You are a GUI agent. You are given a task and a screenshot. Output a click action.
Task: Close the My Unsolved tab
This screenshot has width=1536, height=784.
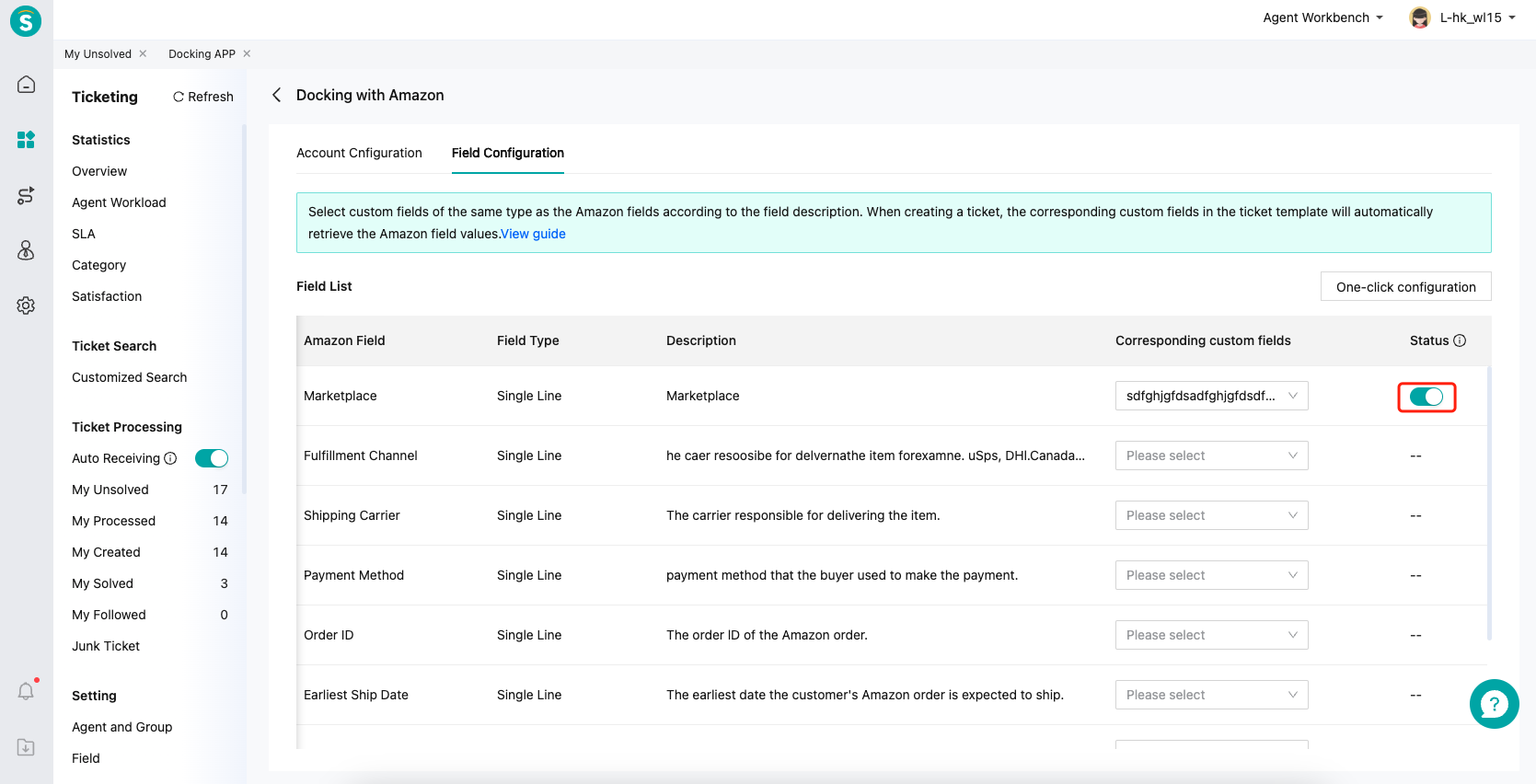(143, 53)
